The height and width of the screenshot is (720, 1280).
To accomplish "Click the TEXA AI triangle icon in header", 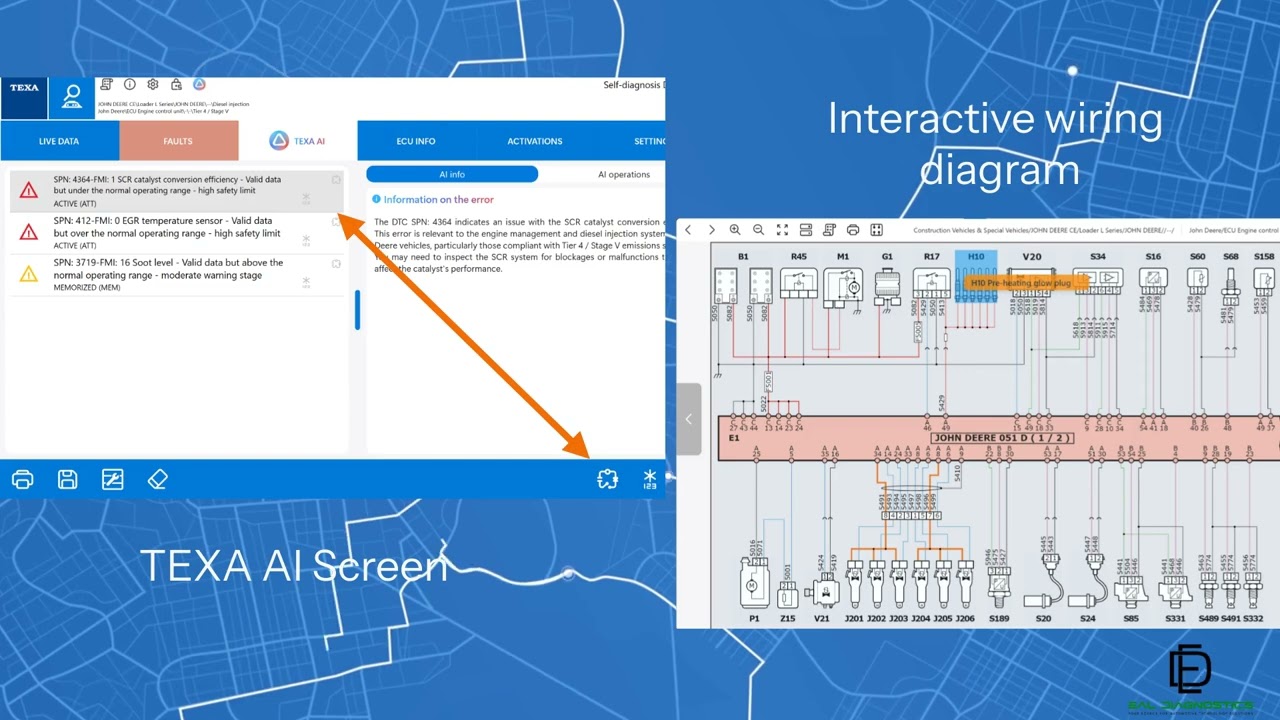I will point(199,85).
